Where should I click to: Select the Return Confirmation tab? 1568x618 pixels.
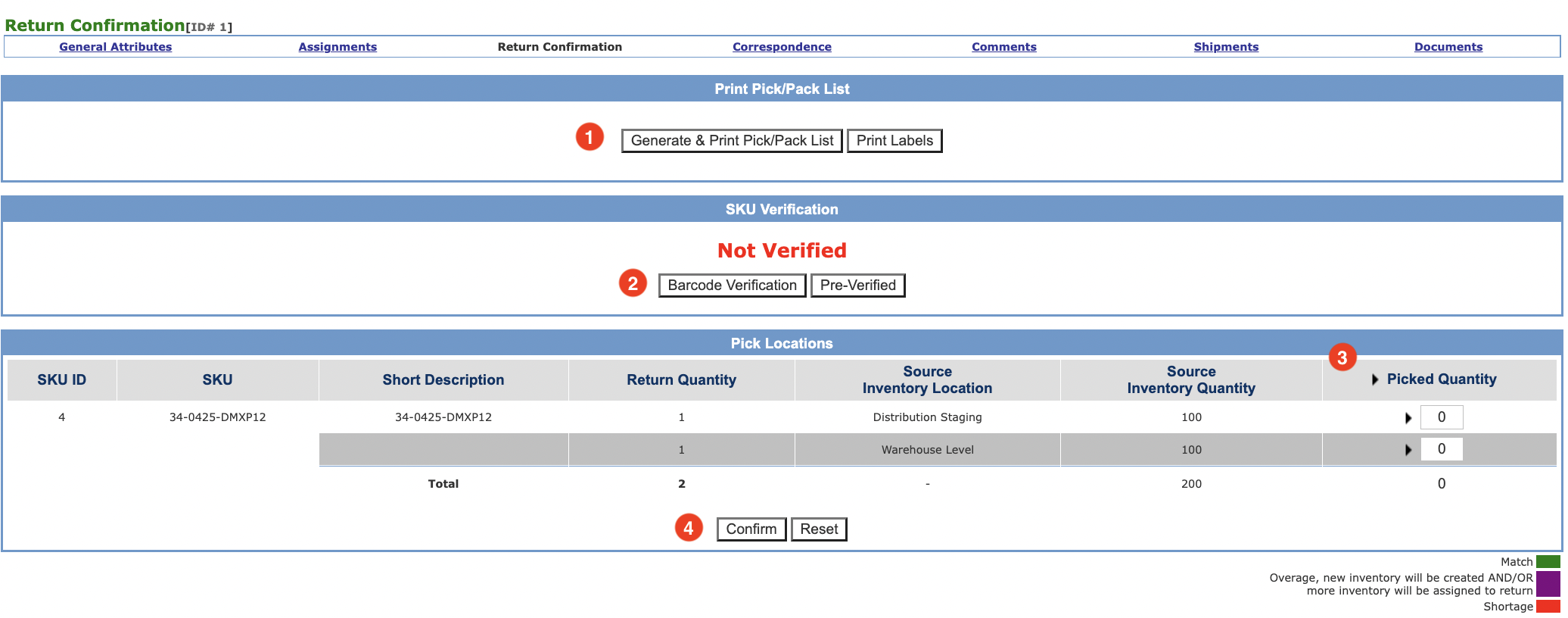point(560,47)
